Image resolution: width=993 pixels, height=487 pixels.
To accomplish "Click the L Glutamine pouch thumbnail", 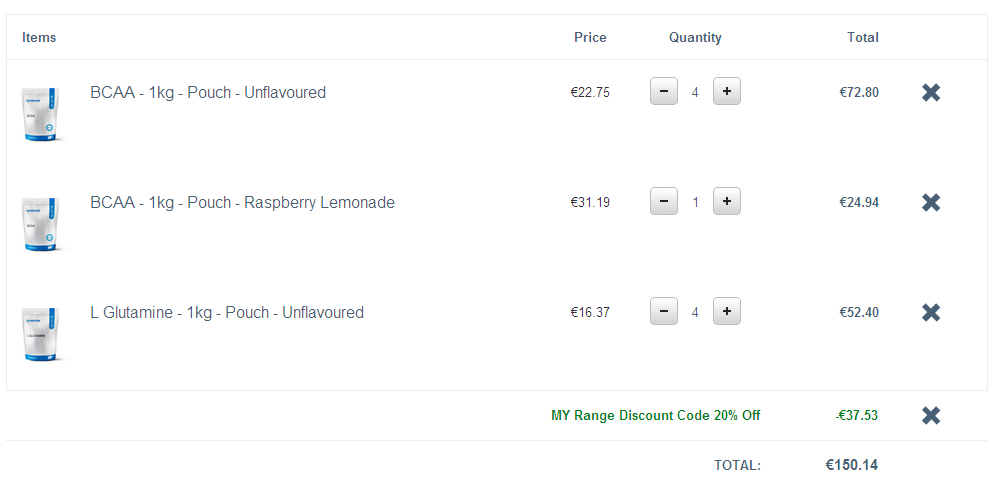I will coord(41,333).
